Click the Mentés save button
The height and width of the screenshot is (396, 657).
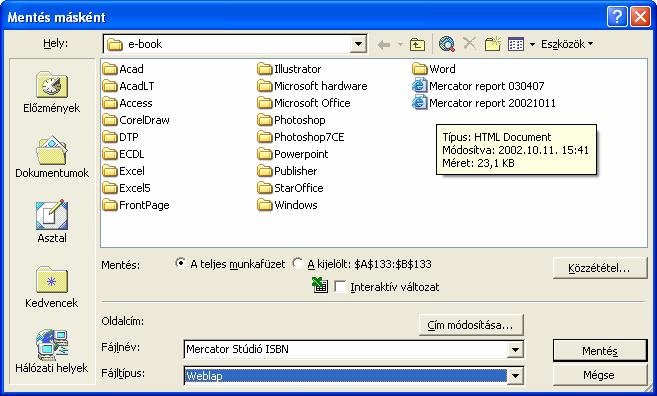tap(600, 351)
